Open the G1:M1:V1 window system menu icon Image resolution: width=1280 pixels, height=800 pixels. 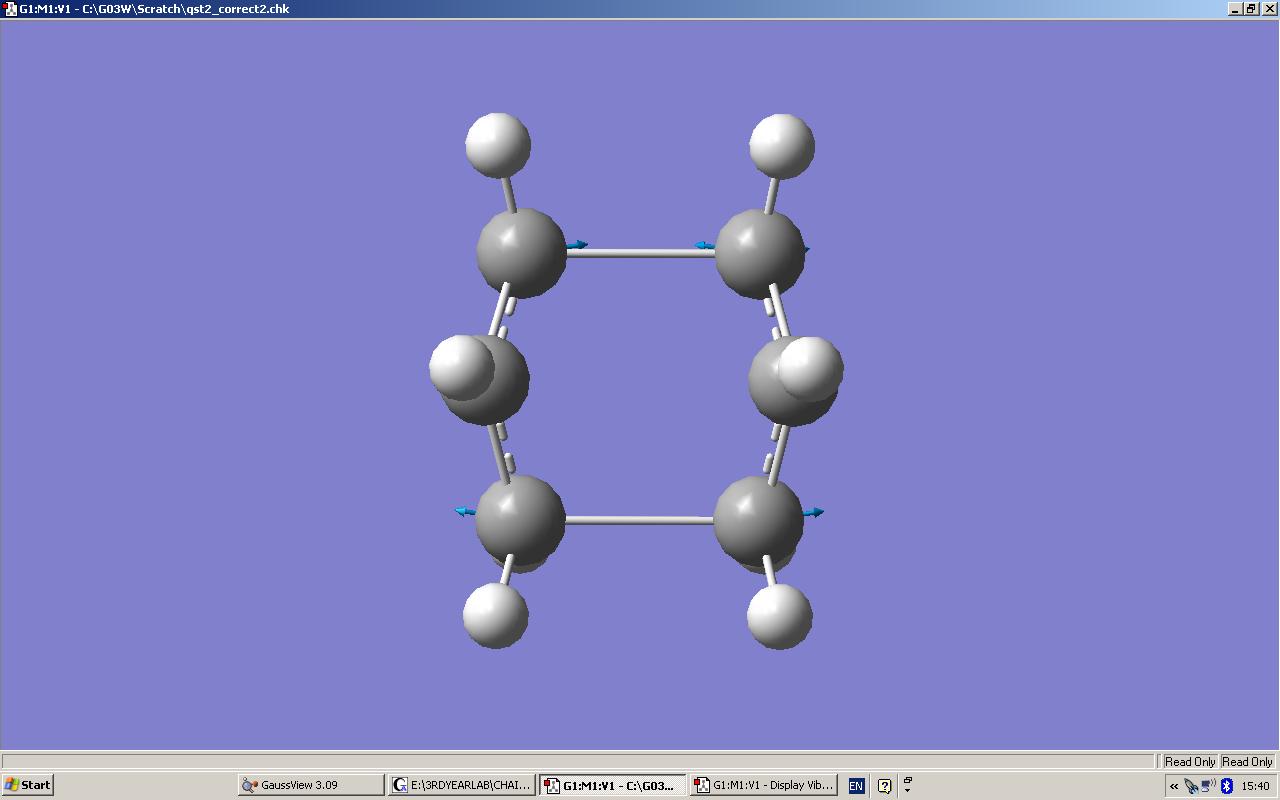click(11, 9)
